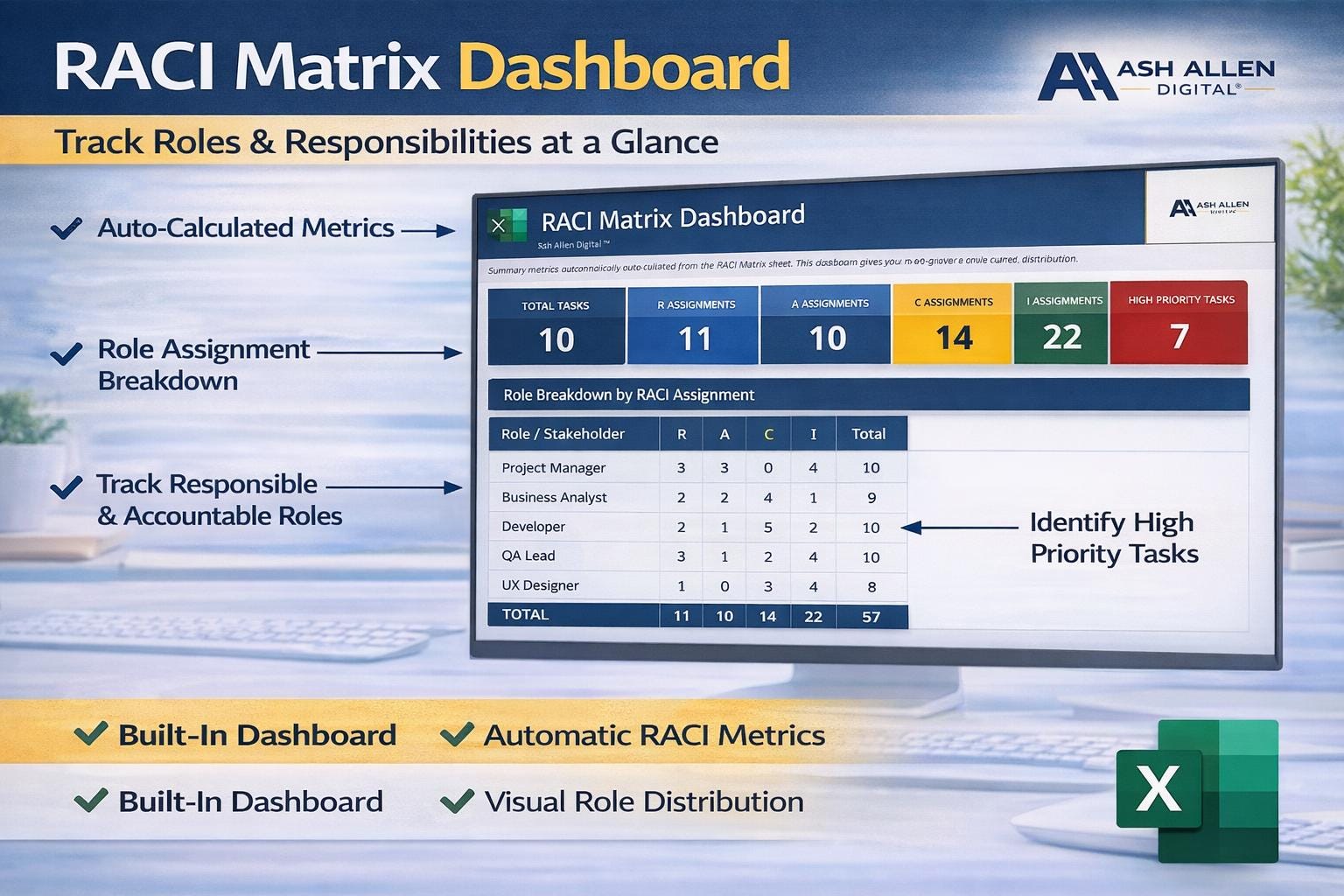Click the UX Designer total value 8
Image resolution: width=1344 pixels, height=896 pixels.
[x=871, y=587]
